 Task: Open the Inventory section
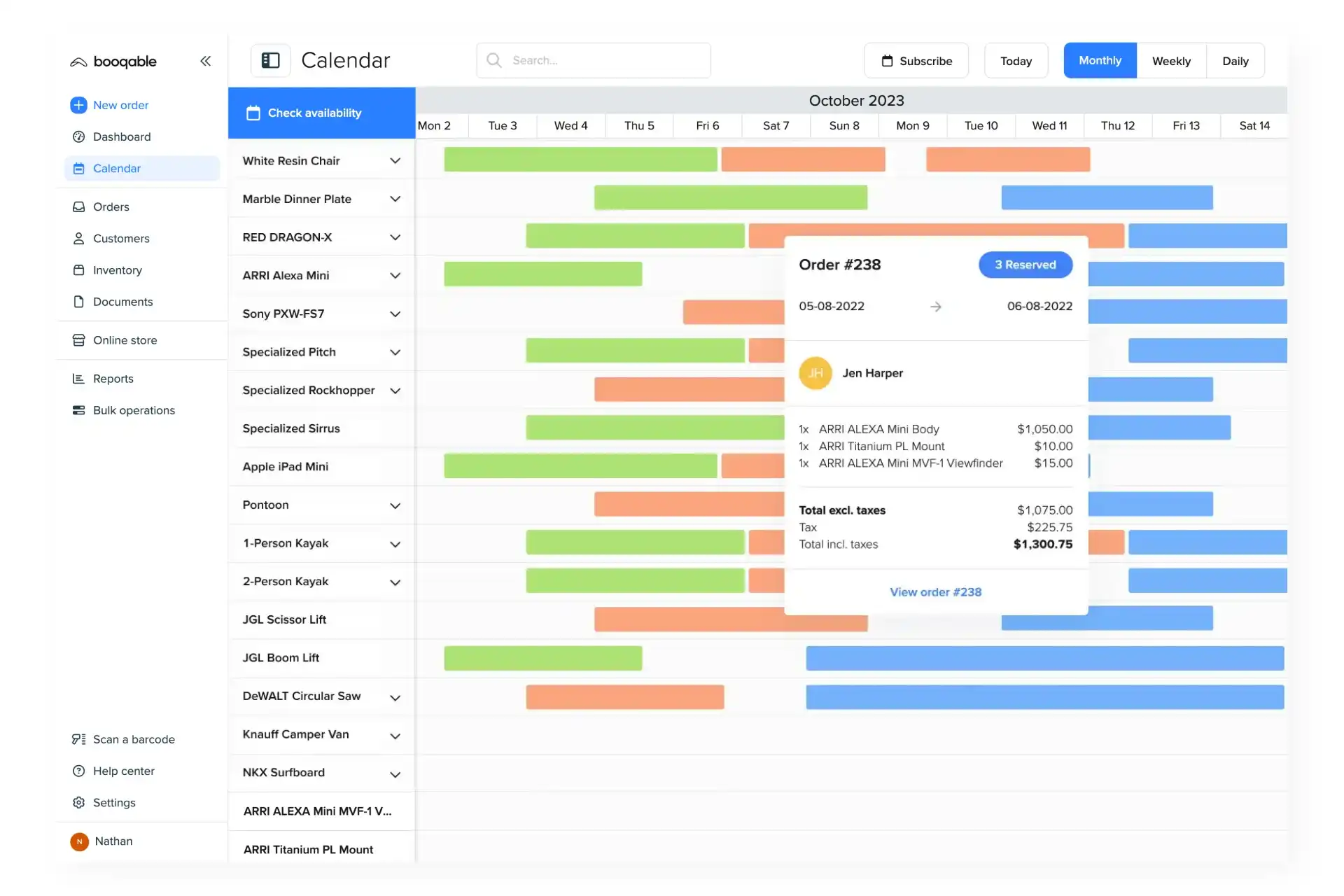point(117,270)
